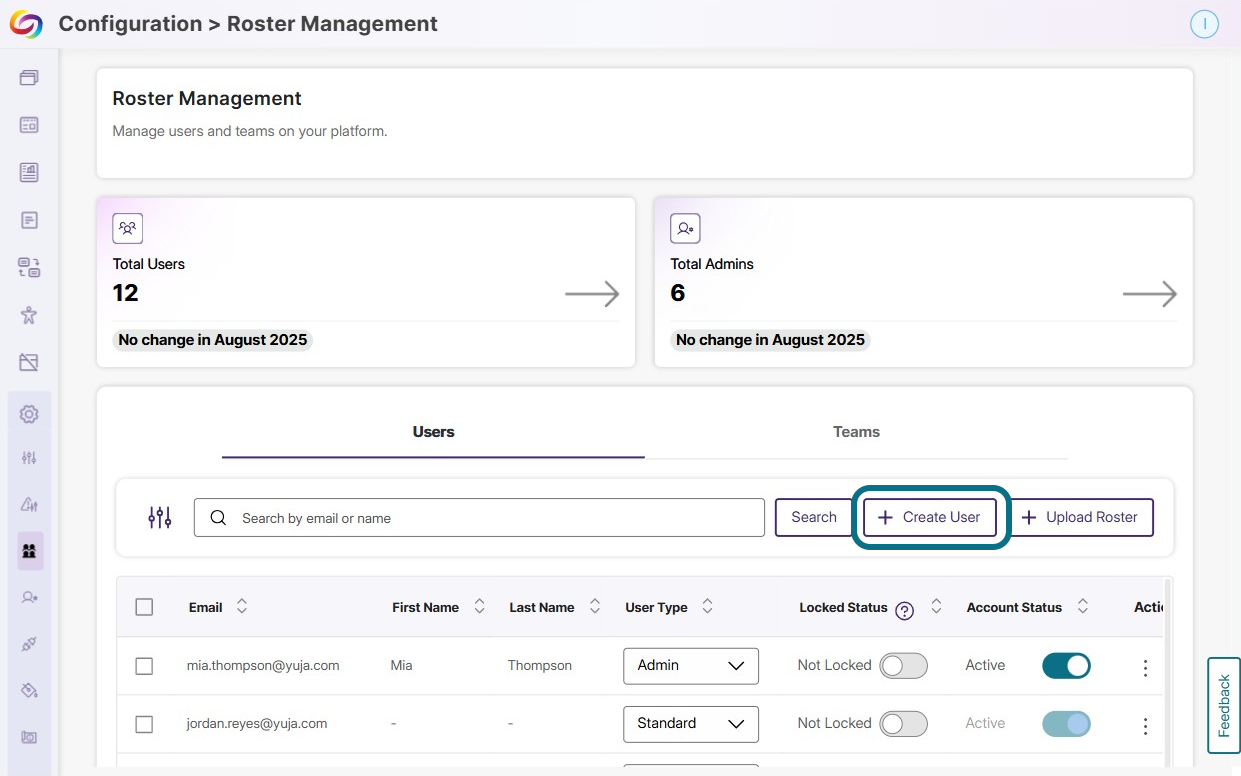Image resolution: width=1241 pixels, height=776 pixels.
Task: Click the mia.thompson@yuja.com email cell
Action: pos(263,665)
